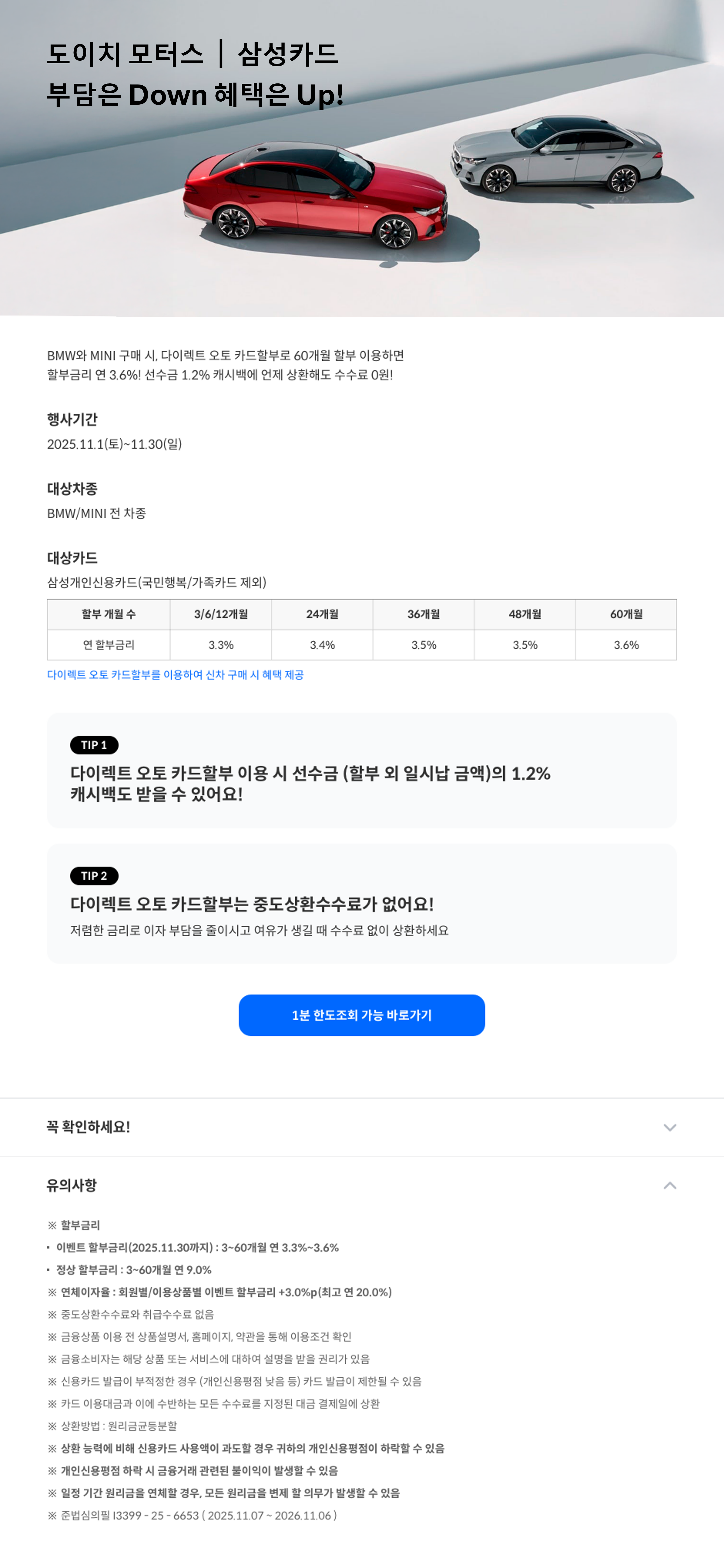This screenshot has width=724, height=1568.
Task: Click the "부담은 Down 혜택은 Up!" banner headline
Action: [195, 95]
